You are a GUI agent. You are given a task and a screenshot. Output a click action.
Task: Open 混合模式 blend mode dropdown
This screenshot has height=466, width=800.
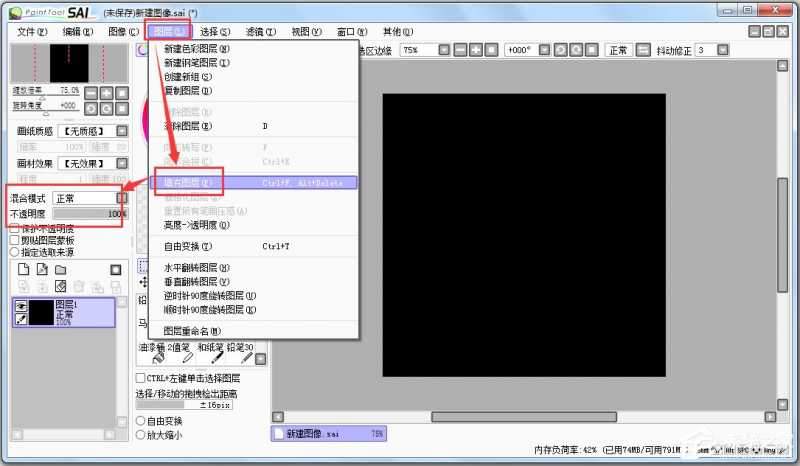coord(122,198)
